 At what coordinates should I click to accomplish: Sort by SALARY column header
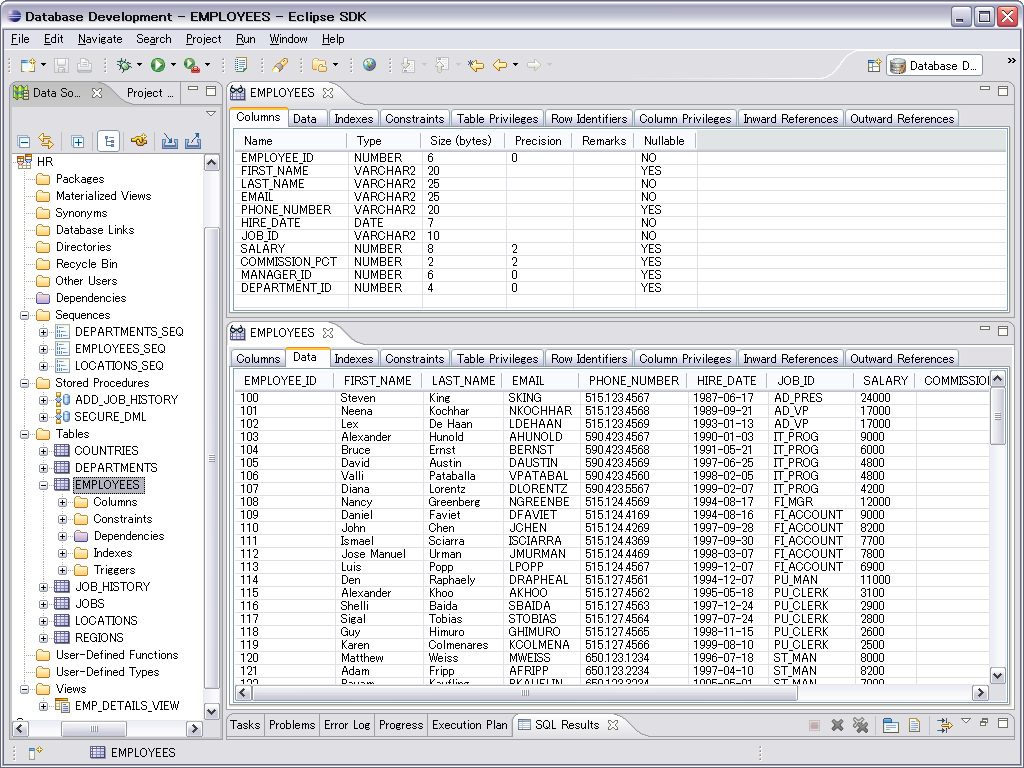(x=885, y=381)
